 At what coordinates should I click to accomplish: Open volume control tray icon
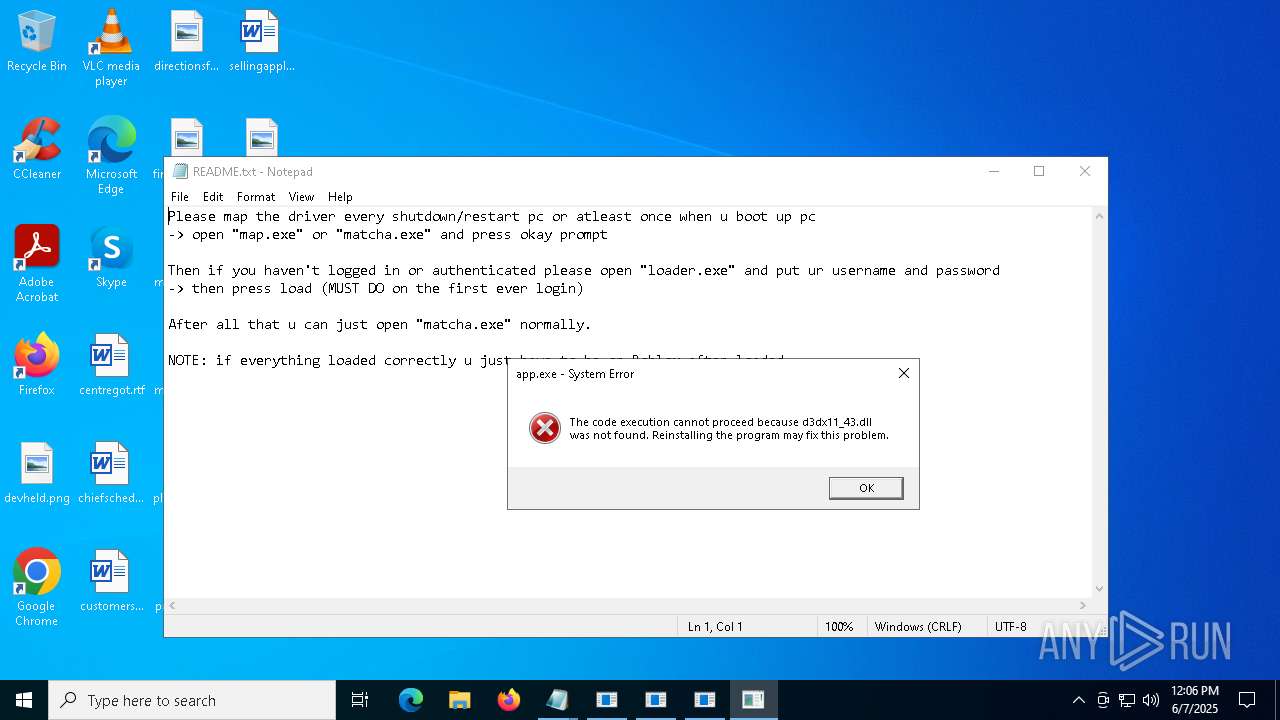coord(1151,700)
